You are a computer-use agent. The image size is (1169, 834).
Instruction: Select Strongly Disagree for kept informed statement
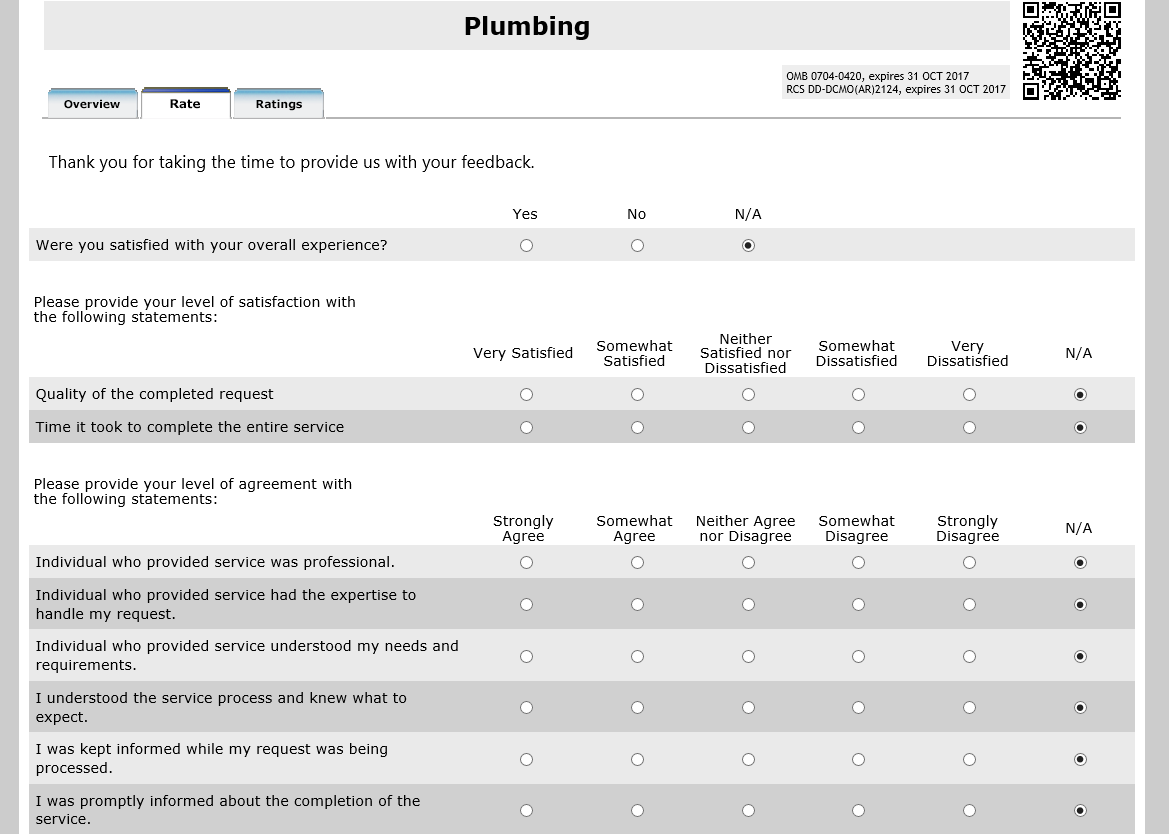[969, 760]
